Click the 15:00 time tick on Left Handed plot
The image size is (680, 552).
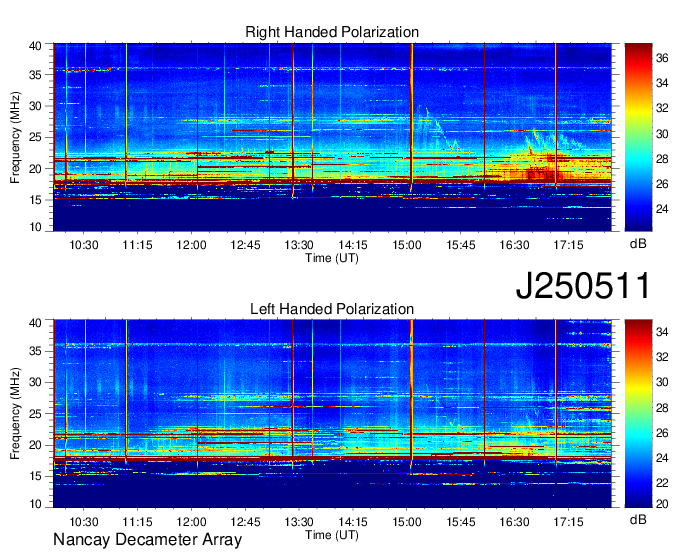coord(407,522)
